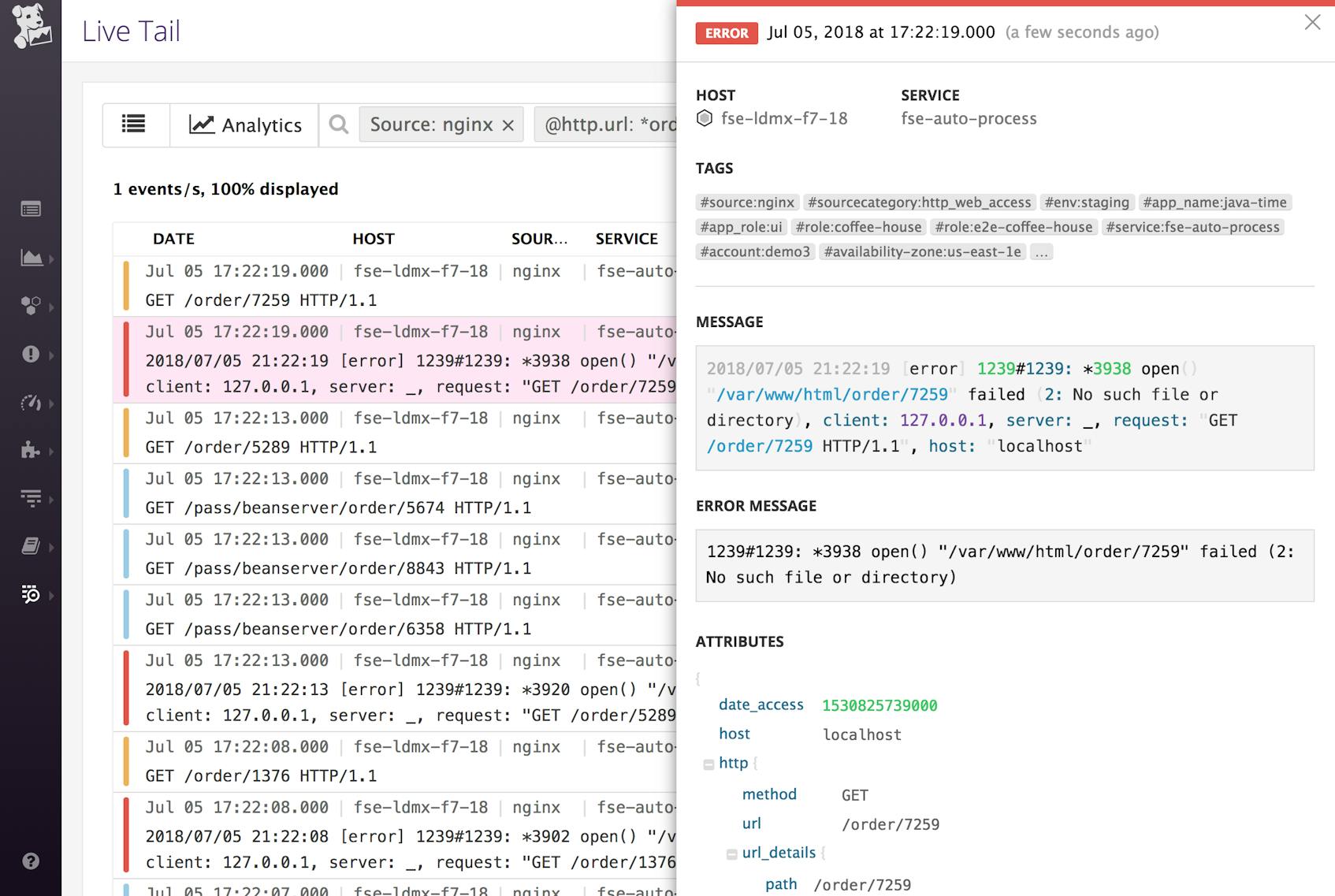Open the Monitors alert sidebar icon

[x=32, y=355]
